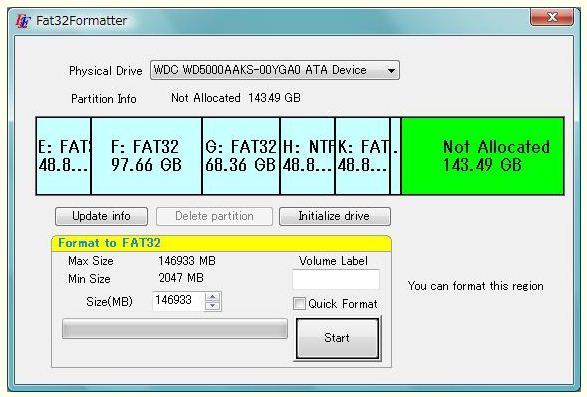Select the G: FAT32 68.36 GB partition
587x397 pixels.
pos(241,156)
